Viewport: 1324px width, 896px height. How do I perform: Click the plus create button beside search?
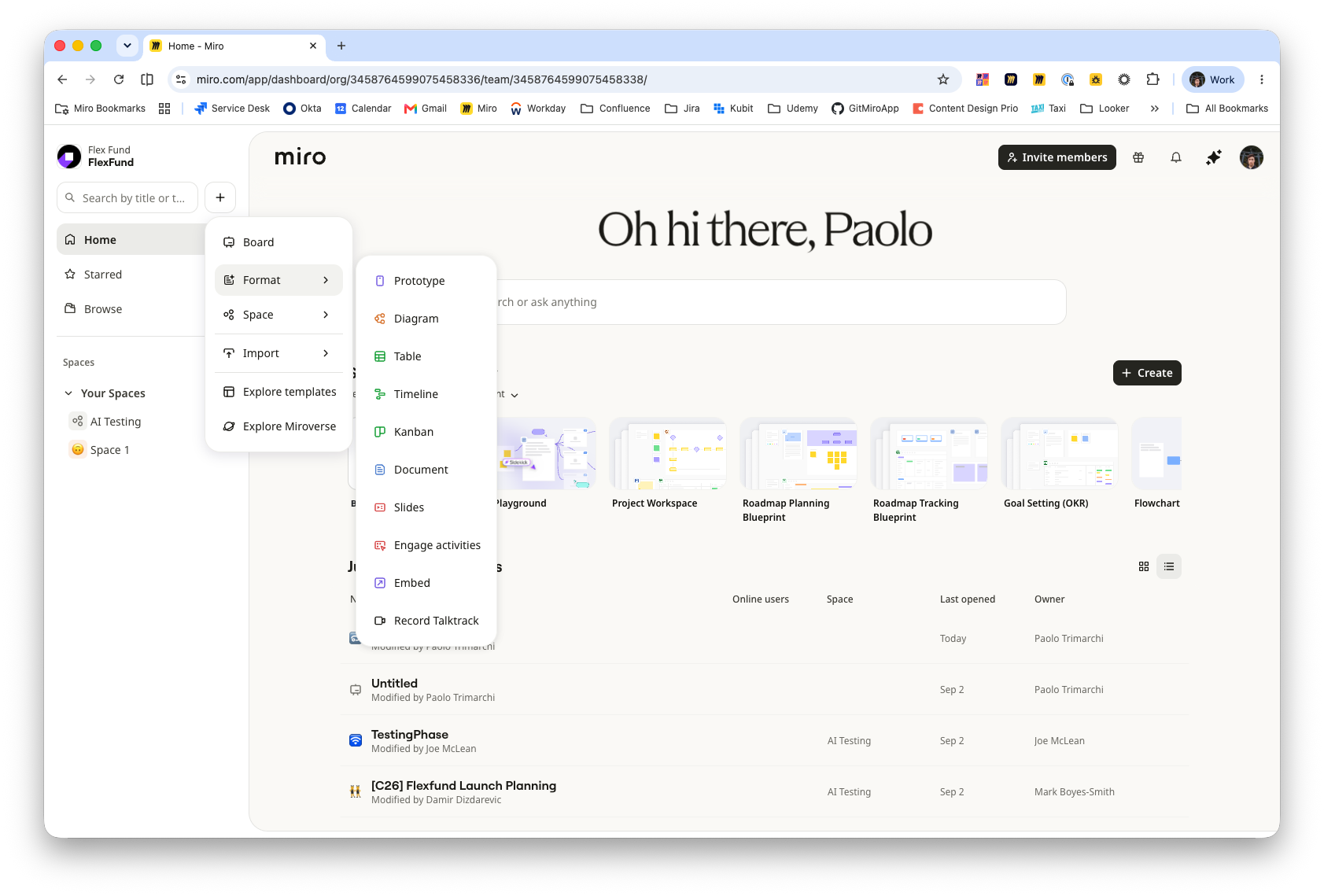[x=220, y=197]
